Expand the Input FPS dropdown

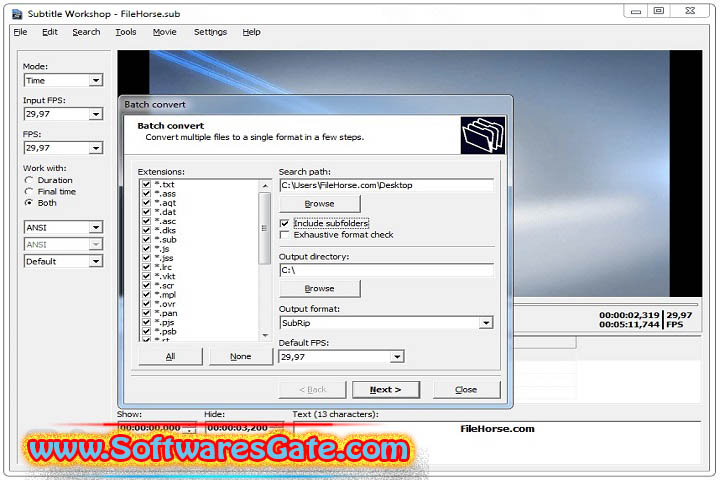[96, 114]
